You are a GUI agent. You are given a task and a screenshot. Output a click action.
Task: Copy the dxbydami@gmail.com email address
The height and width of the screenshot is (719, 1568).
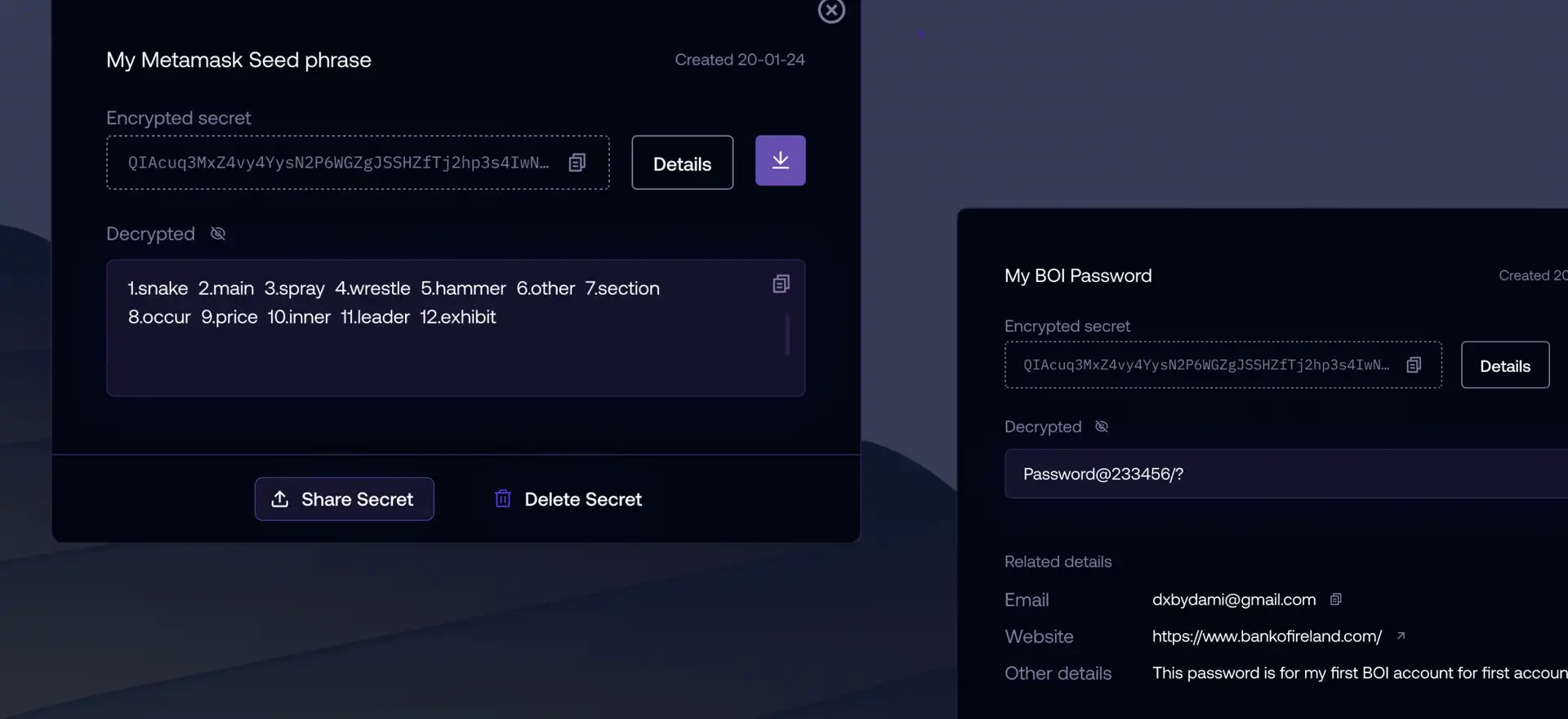(1336, 600)
